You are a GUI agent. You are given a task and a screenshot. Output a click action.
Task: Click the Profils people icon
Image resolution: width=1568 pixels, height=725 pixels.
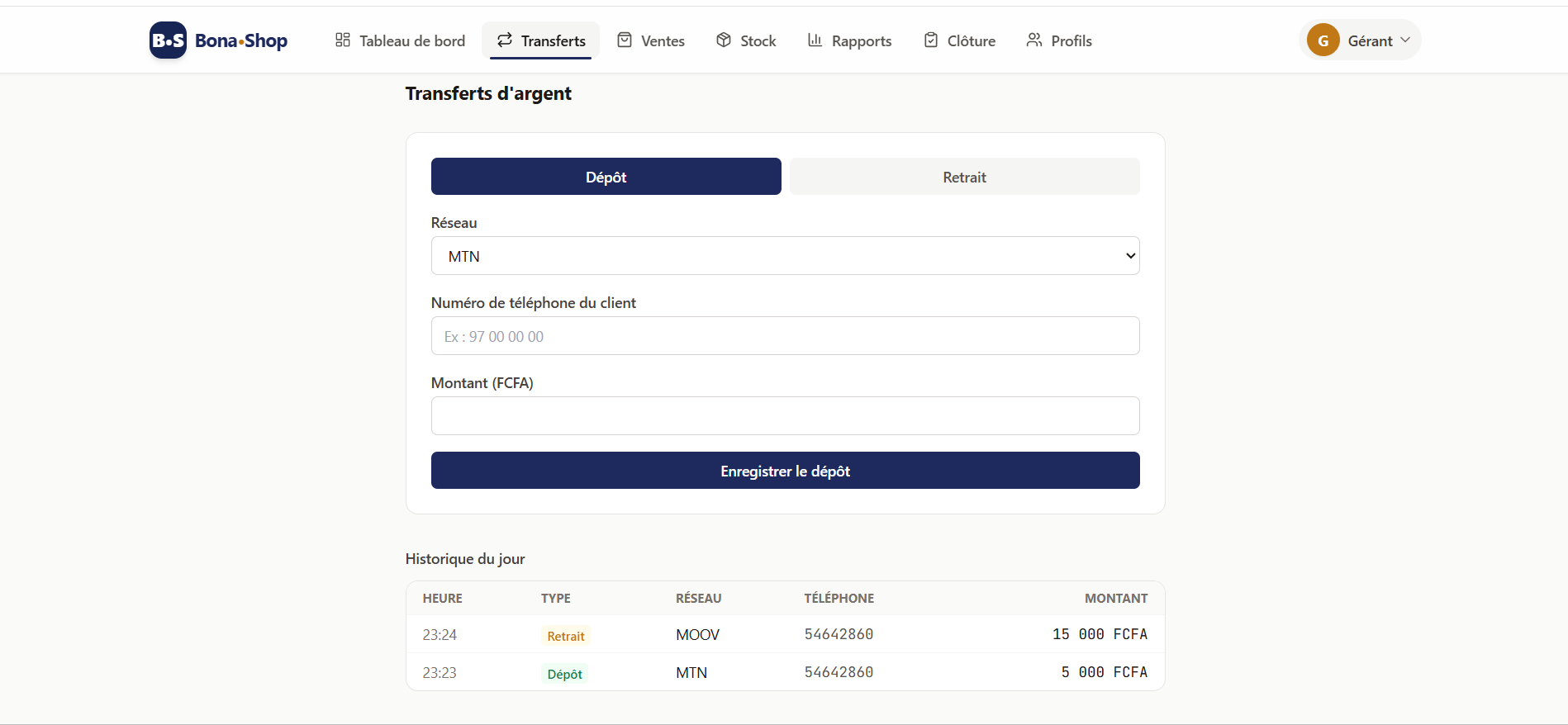click(x=1034, y=40)
